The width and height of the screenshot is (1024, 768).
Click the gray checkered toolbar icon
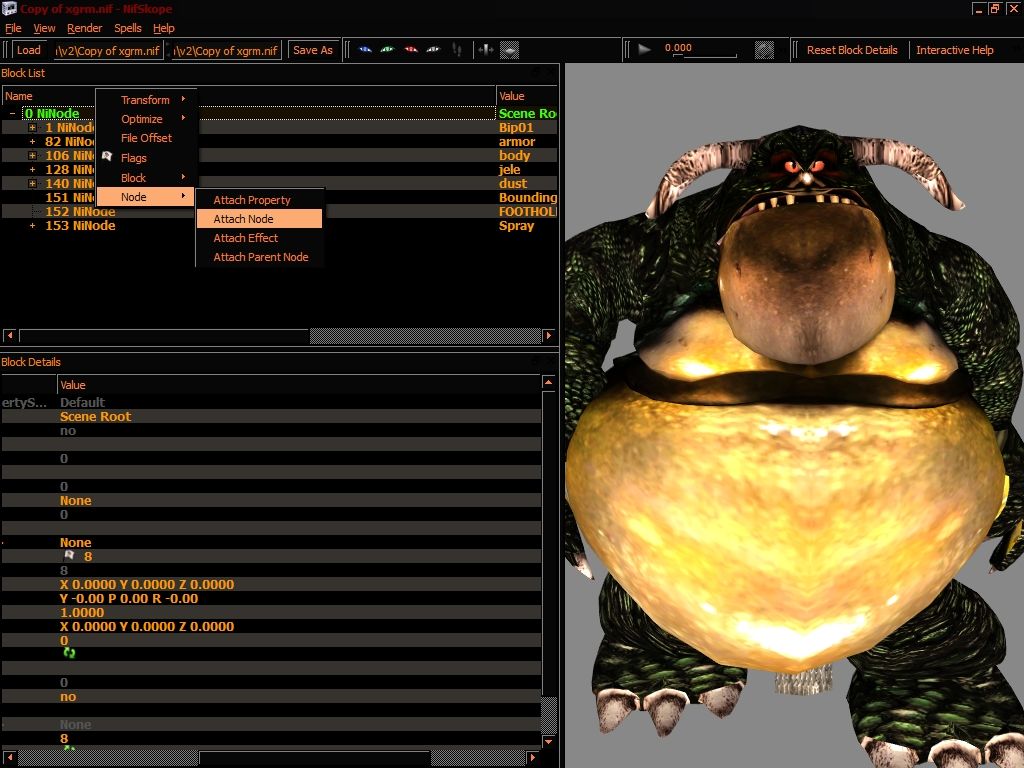coord(509,50)
